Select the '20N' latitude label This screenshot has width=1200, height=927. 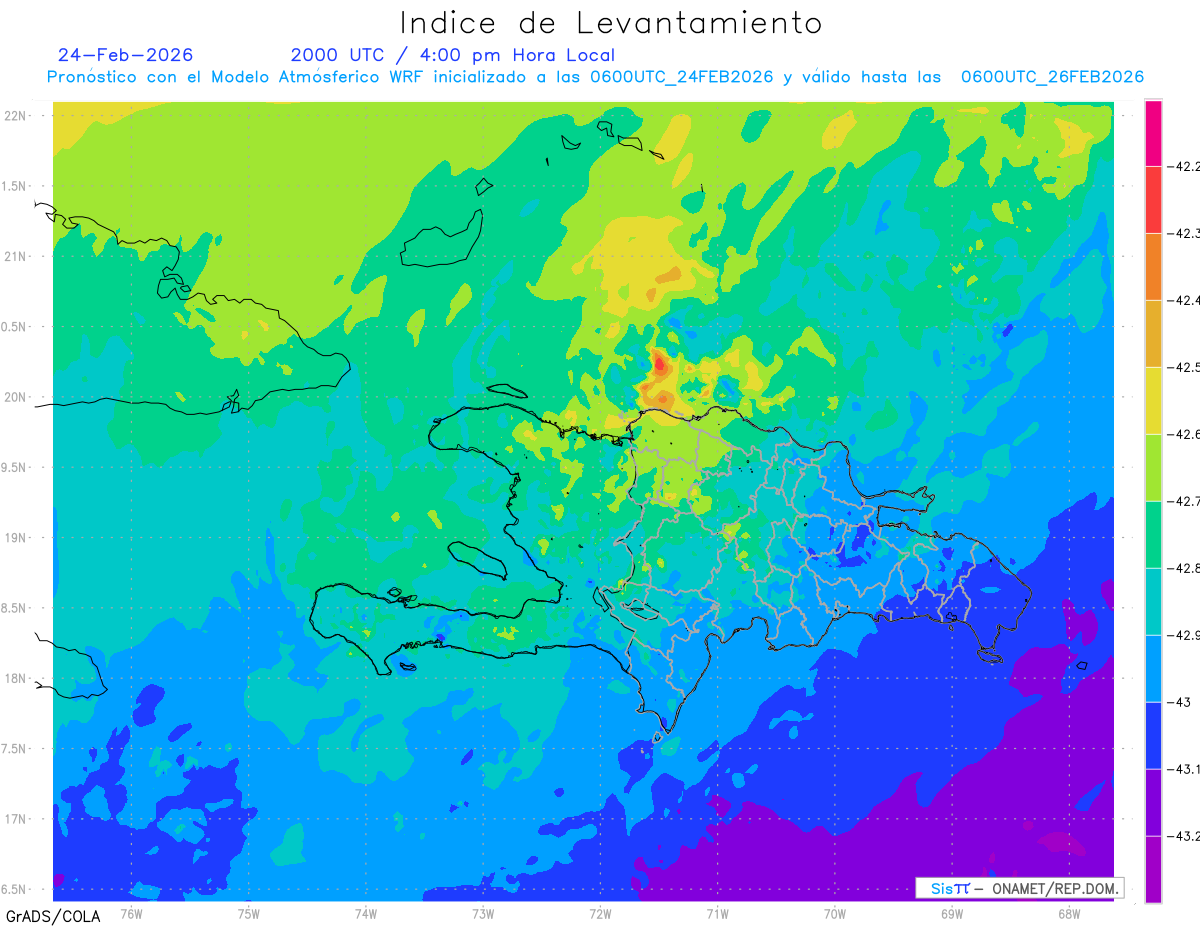coord(14,397)
